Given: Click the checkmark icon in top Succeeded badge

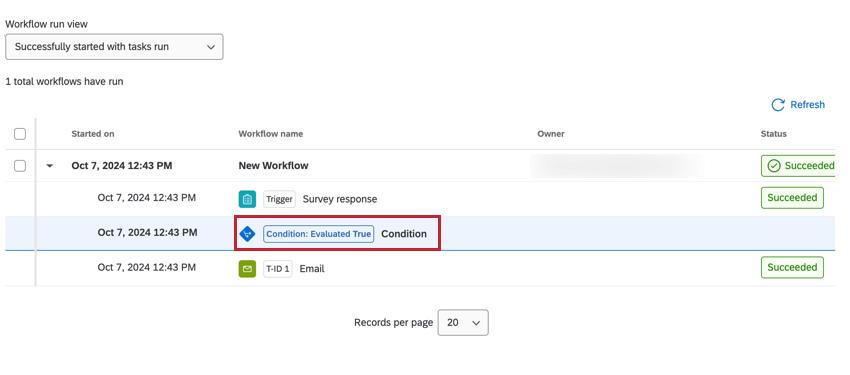Looking at the screenshot, I should pyautogui.click(x=774, y=166).
